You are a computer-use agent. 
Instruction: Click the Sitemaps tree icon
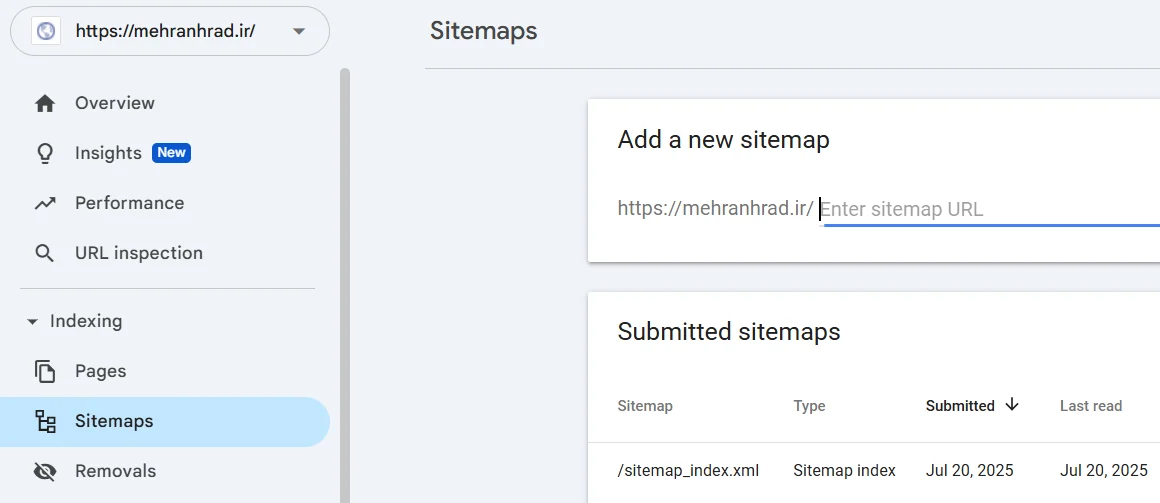point(44,421)
